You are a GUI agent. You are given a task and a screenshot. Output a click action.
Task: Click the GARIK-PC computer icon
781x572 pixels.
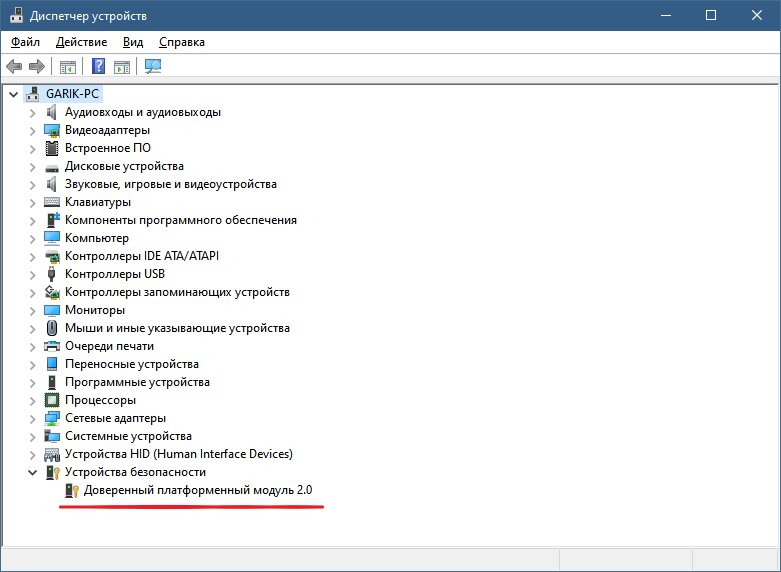tap(33, 94)
